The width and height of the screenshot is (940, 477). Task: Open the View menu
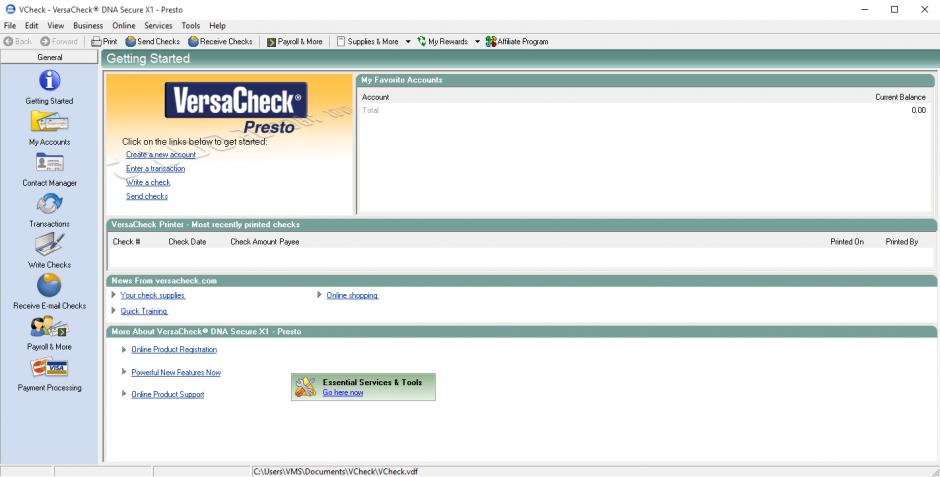pyautogui.click(x=56, y=26)
